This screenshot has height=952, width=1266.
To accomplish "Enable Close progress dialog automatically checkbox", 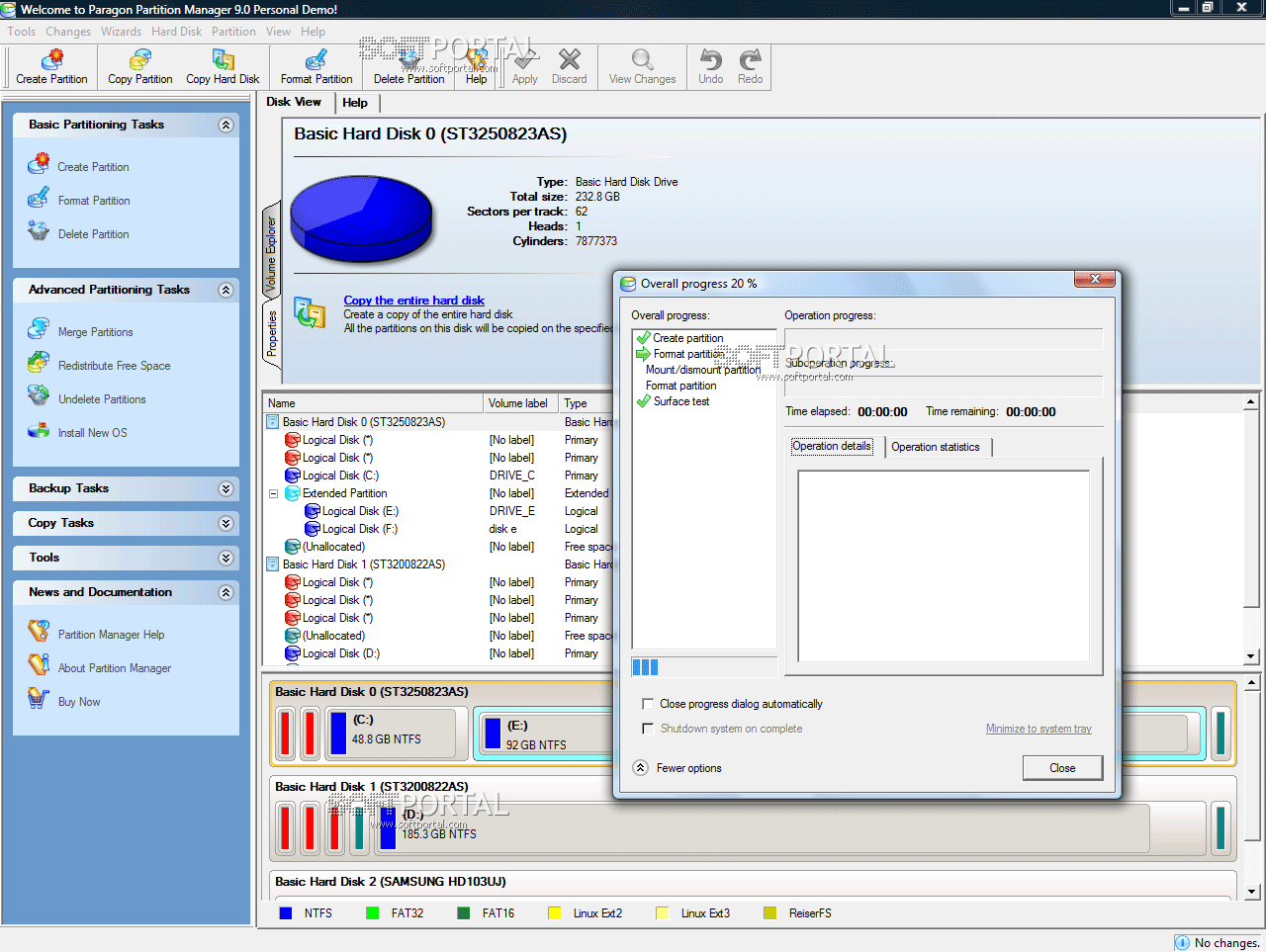I will tap(648, 704).
